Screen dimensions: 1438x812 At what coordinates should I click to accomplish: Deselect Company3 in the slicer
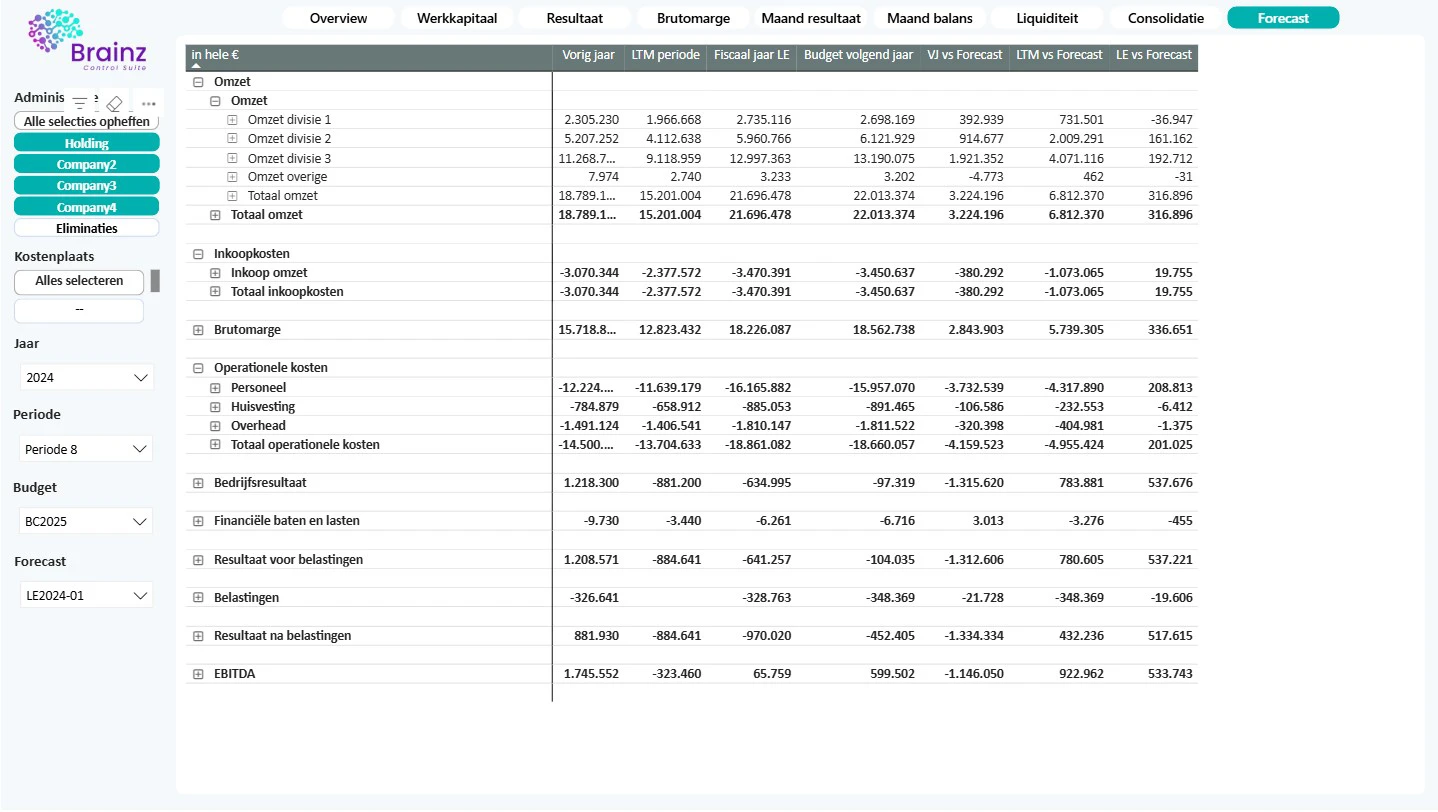click(x=87, y=186)
